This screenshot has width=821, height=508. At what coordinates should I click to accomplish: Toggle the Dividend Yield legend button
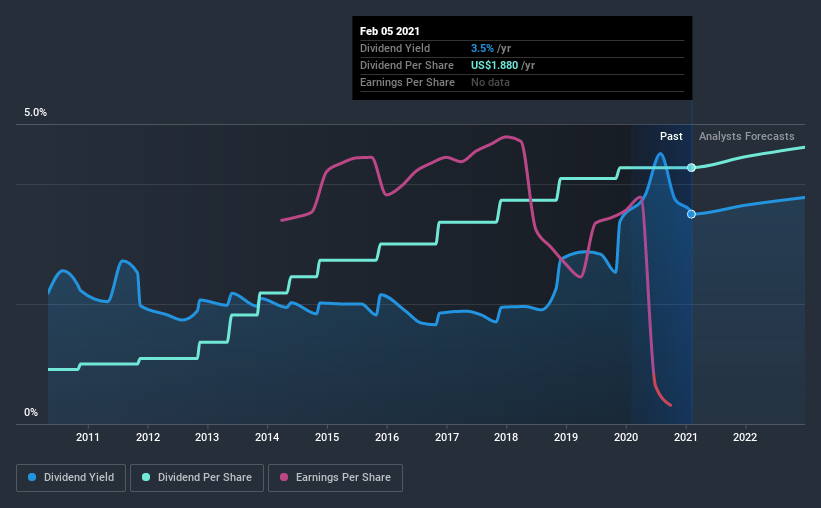71,478
